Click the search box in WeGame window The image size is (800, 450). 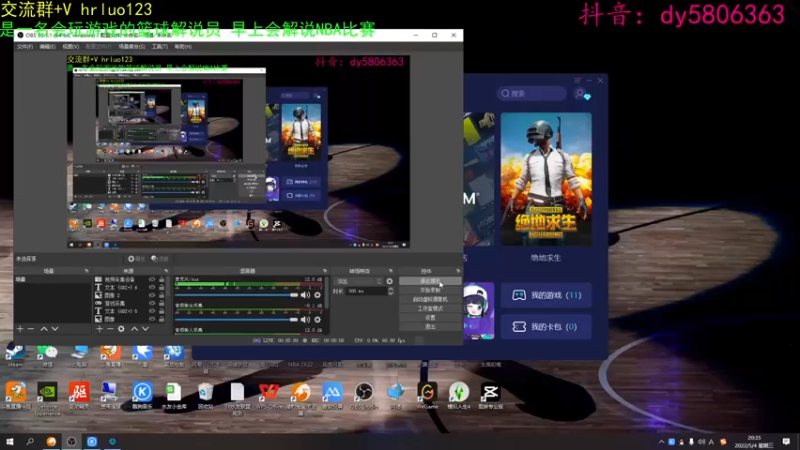531,94
